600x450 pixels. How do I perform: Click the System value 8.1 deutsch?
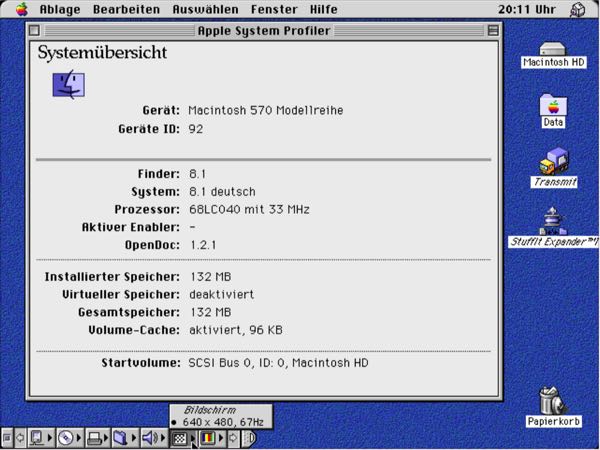(222, 192)
